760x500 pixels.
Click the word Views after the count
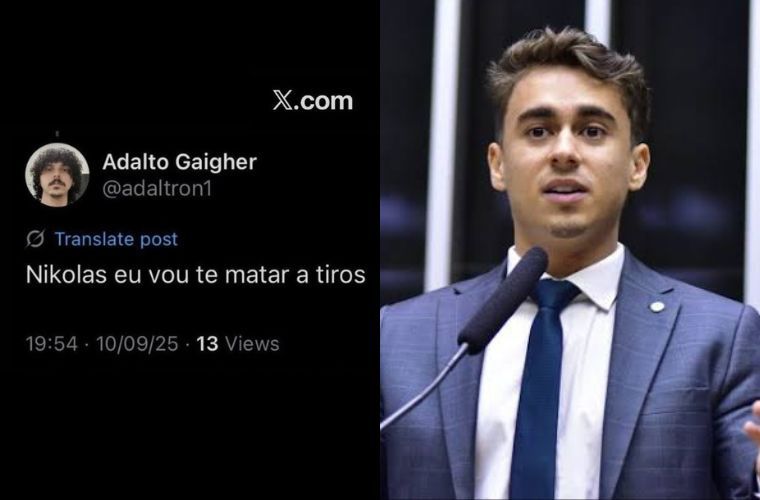coord(252,344)
